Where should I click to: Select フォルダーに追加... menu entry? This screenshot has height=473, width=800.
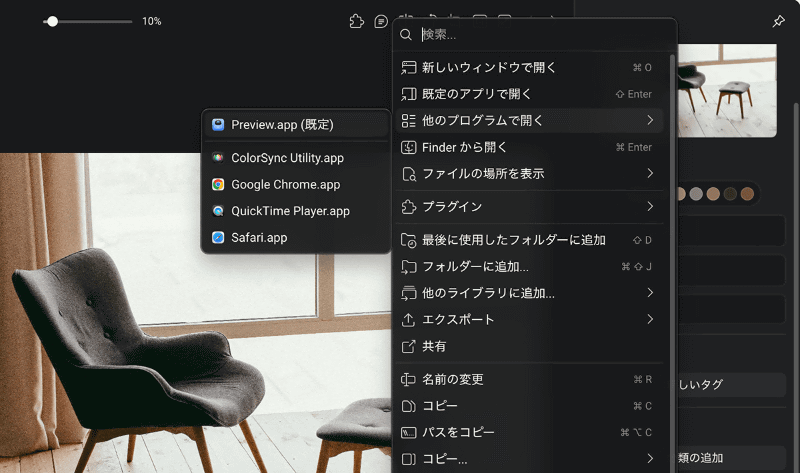coord(529,266)
